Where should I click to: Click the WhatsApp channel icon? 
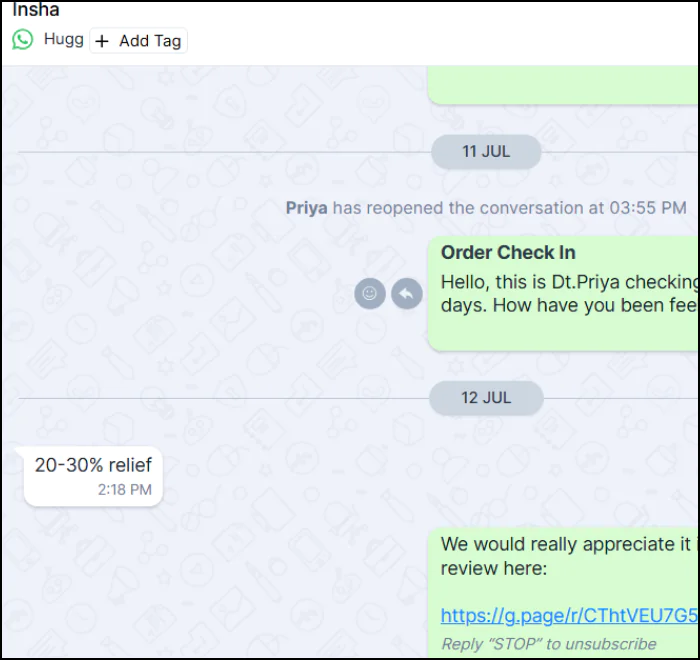(x=22, y=40)
